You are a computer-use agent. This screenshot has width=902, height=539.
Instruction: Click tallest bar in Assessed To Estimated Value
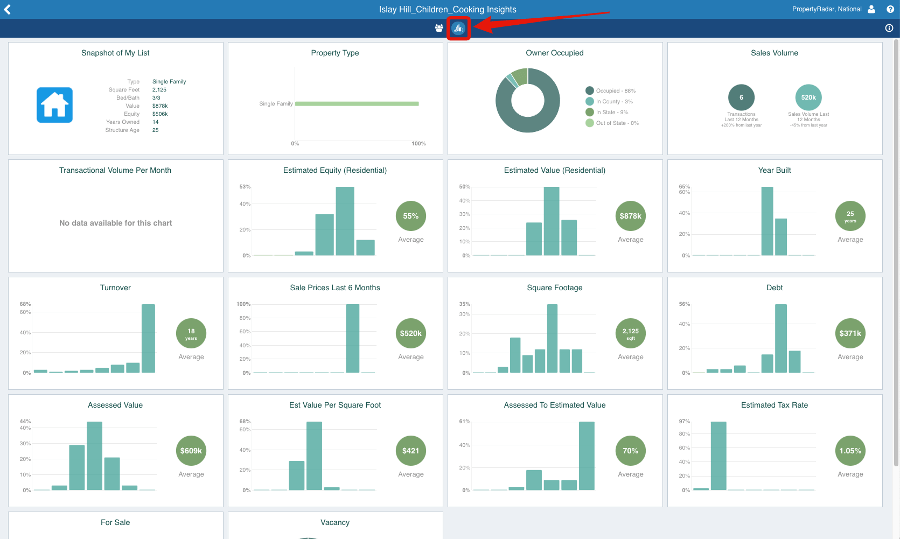pos(586,456)
